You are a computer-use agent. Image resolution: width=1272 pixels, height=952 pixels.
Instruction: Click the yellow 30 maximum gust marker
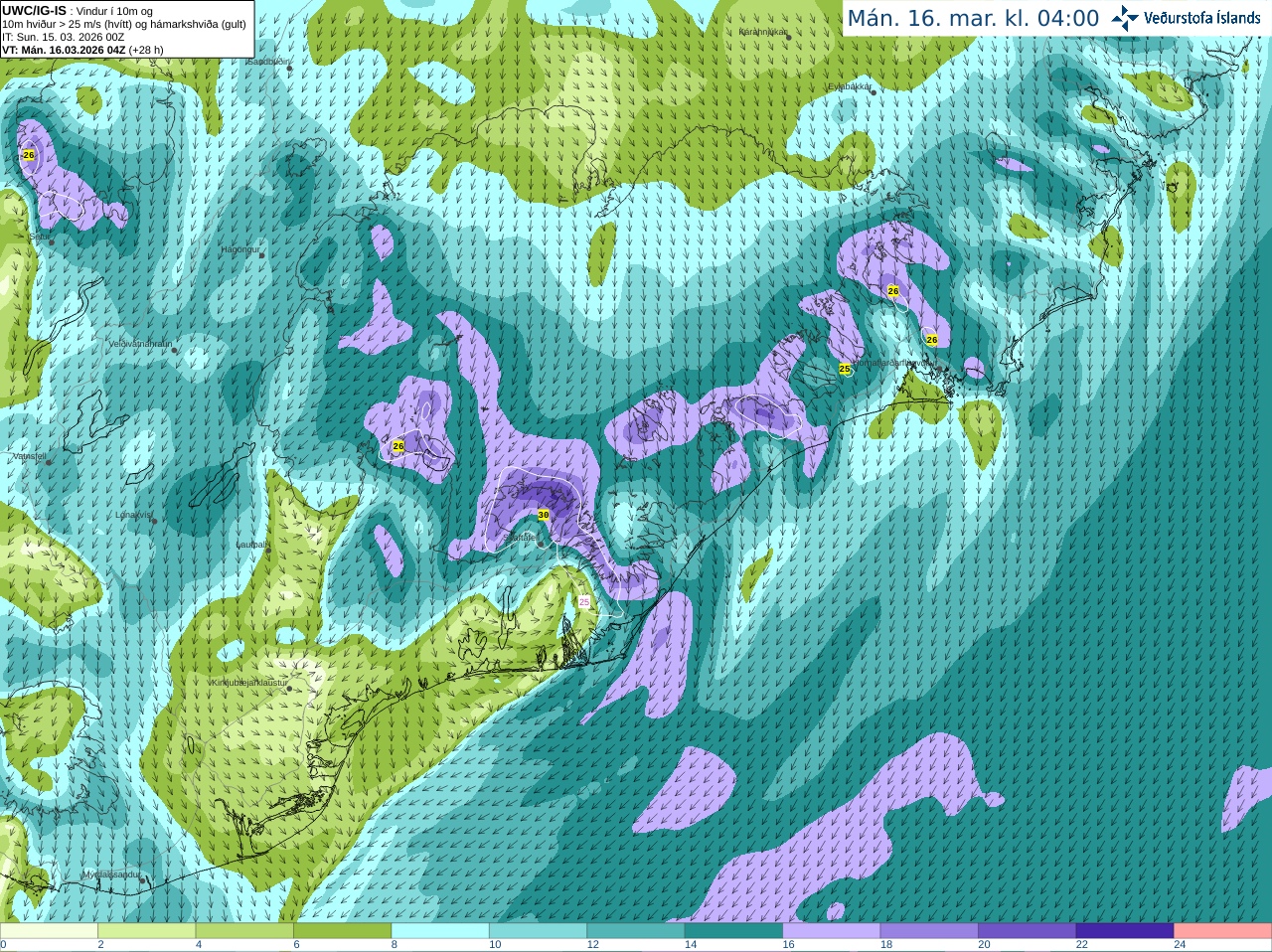point(543,515)
